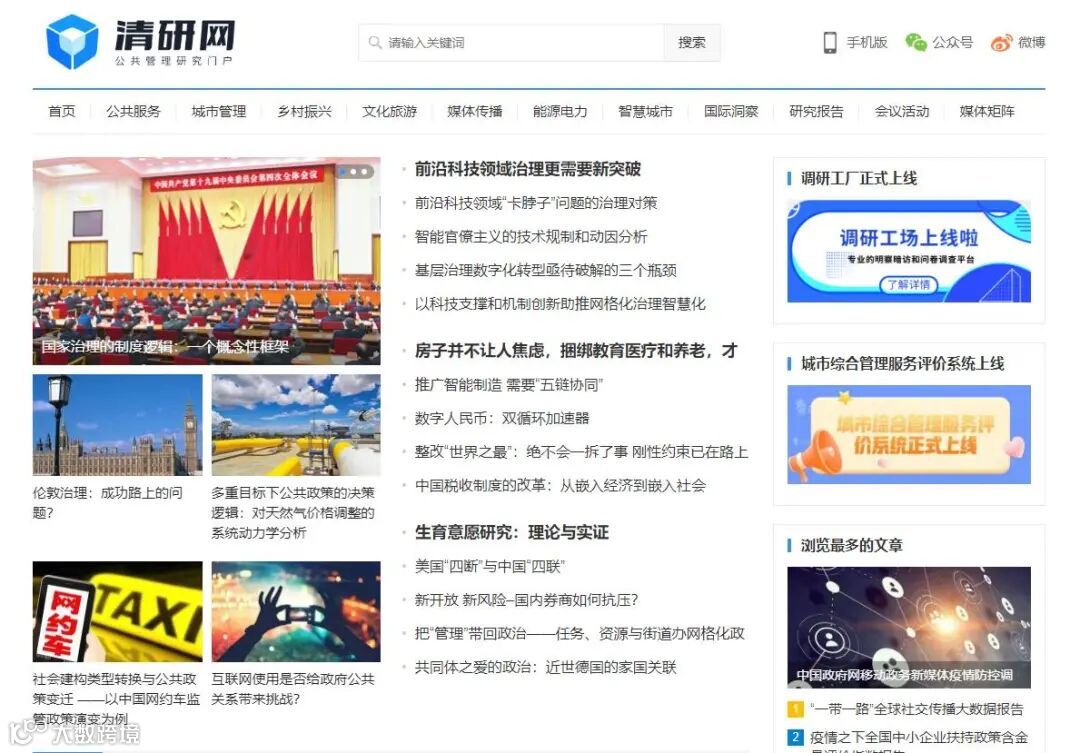Open 中国税收制度的改革 article link
This screenshot has height=753, width=1080.
(560, 486)
